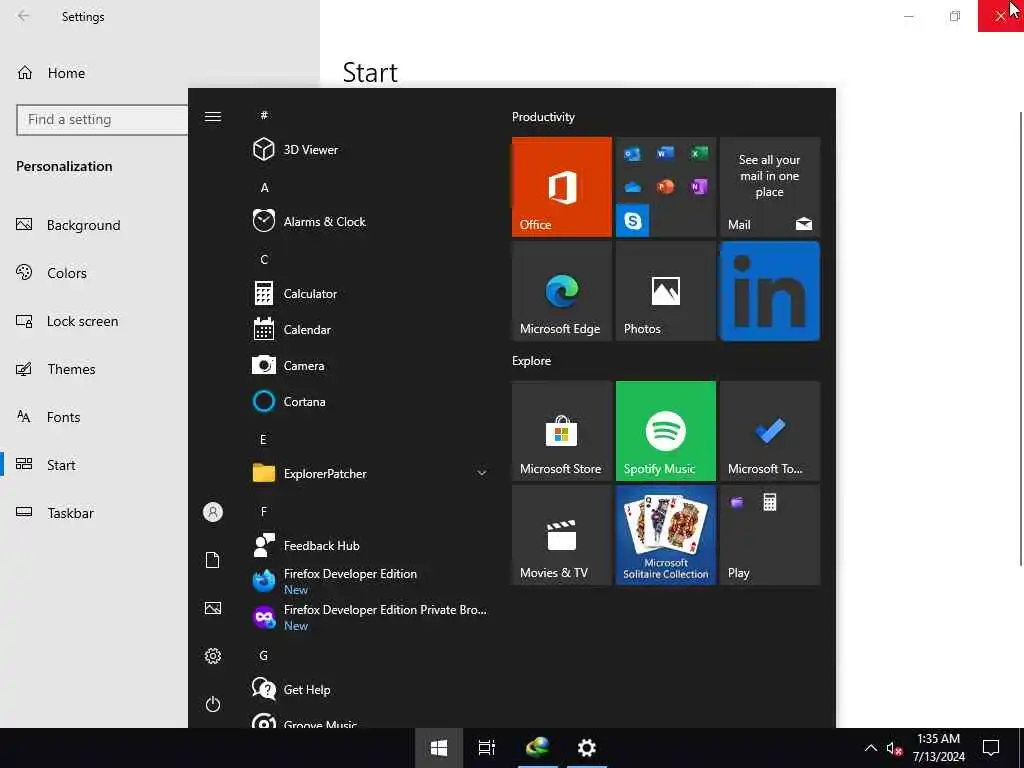
Task: Open the Excel icon in Office folder tile
Action: [699, 153]
